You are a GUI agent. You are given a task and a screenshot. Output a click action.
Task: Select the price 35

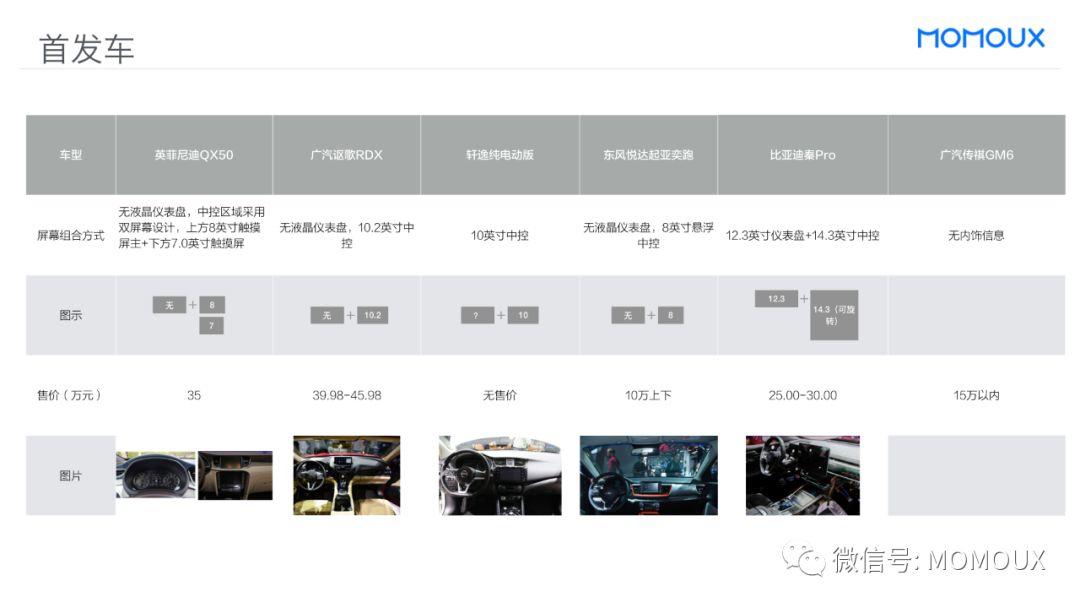pyautogui.click(x=194, y=395)
